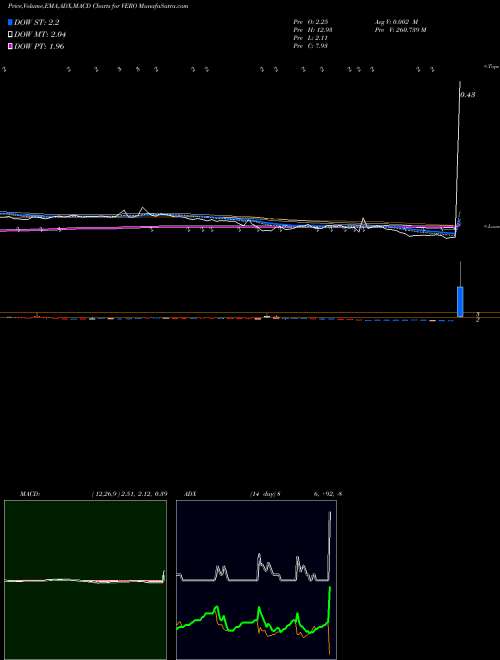Click the 'Pre O: 2.25' open value
Viewport: 500px width, 660px height.
[310, 22]
